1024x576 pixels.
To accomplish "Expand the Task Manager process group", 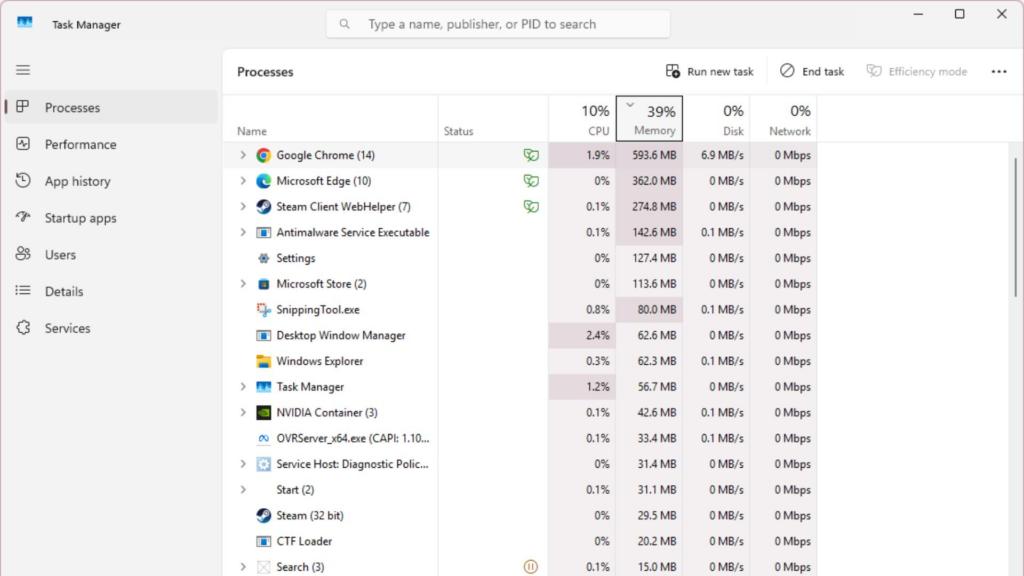I will (243, 387).
